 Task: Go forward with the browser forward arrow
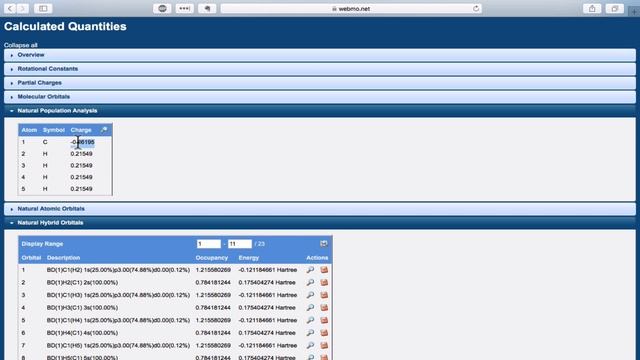[22, 8]
